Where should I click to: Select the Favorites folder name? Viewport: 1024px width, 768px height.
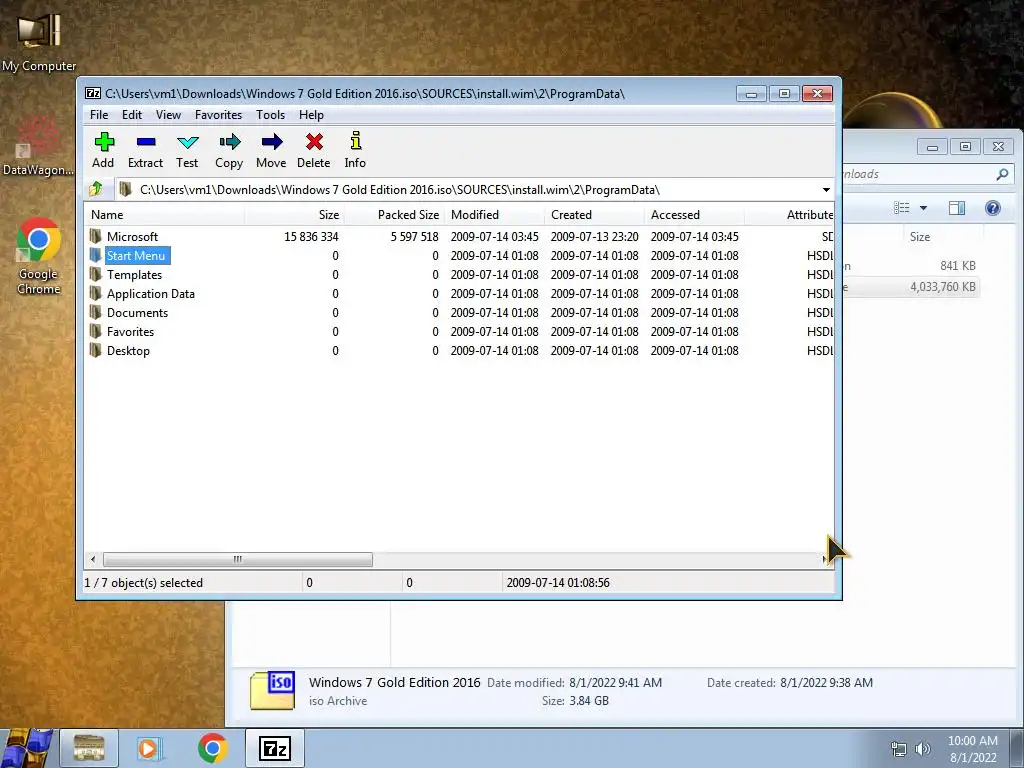pos(131,331)
